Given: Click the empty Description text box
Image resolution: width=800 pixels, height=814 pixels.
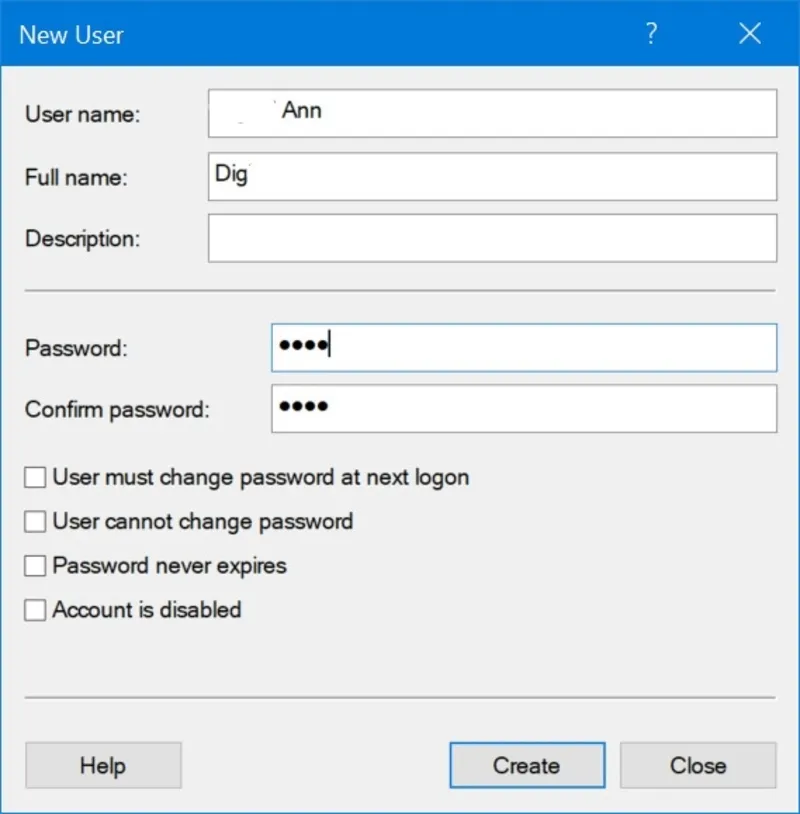Looking at the screenshot, I should (x=492, y=238).
